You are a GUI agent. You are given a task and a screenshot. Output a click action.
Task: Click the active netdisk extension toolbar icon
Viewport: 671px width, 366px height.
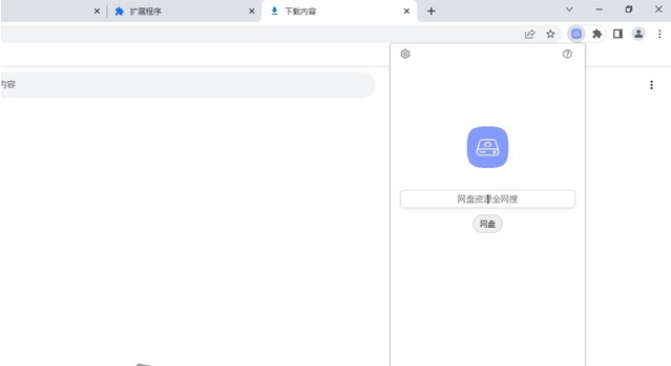(576, 34)
